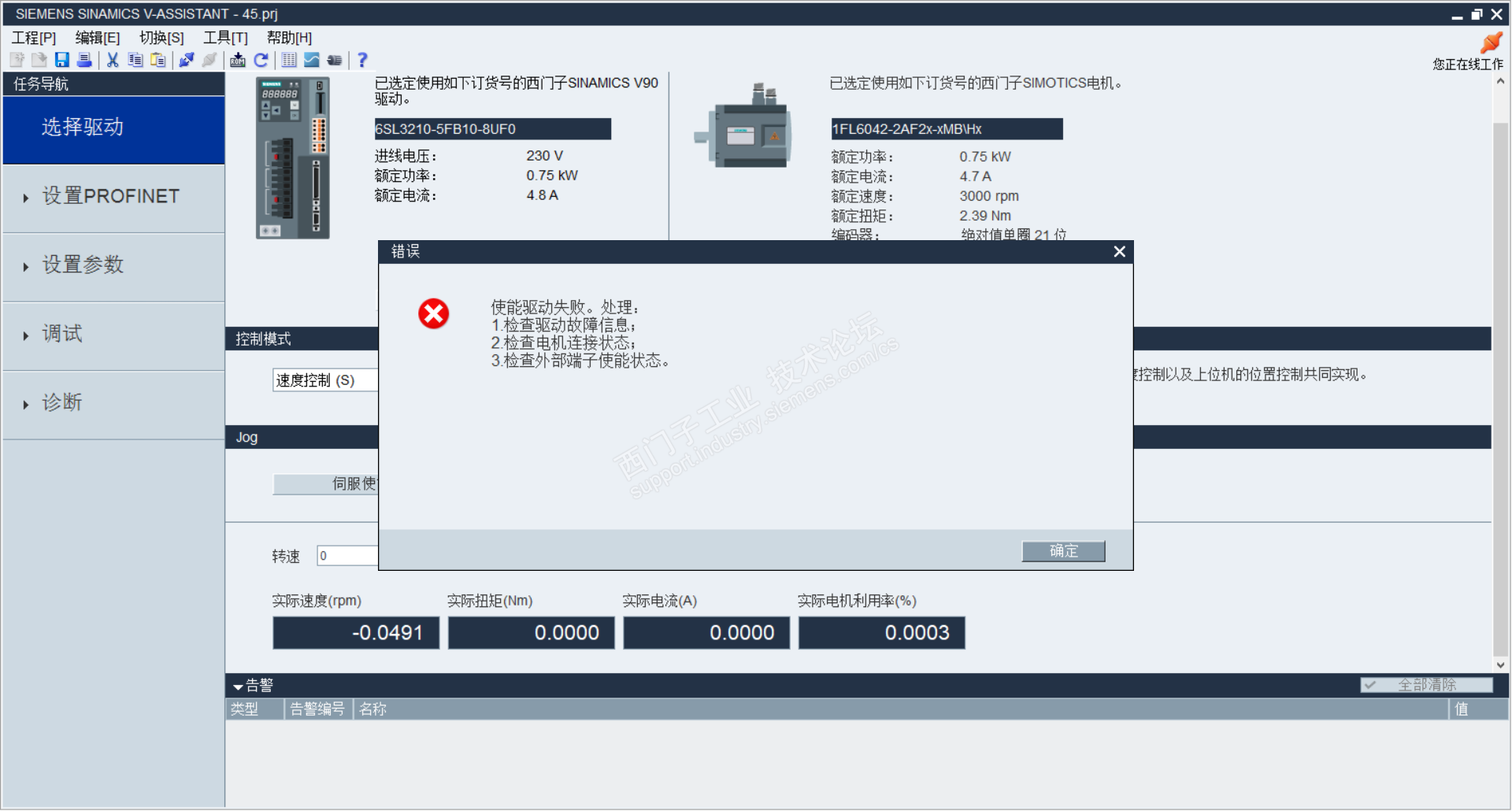Open the 工程[P] menu
This screenshot has width=1512, height=811.
(x=34, y=38)
